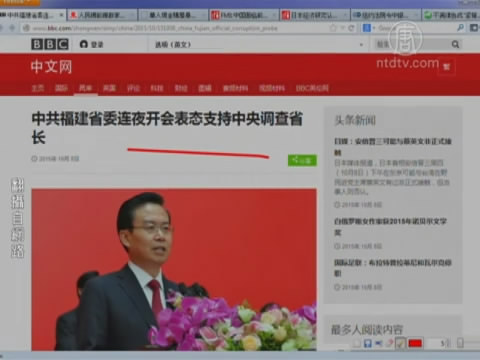Click headline 中共福建省委连夜开会表态支持中央调查省长
The image size is (480, 360).
167,128
